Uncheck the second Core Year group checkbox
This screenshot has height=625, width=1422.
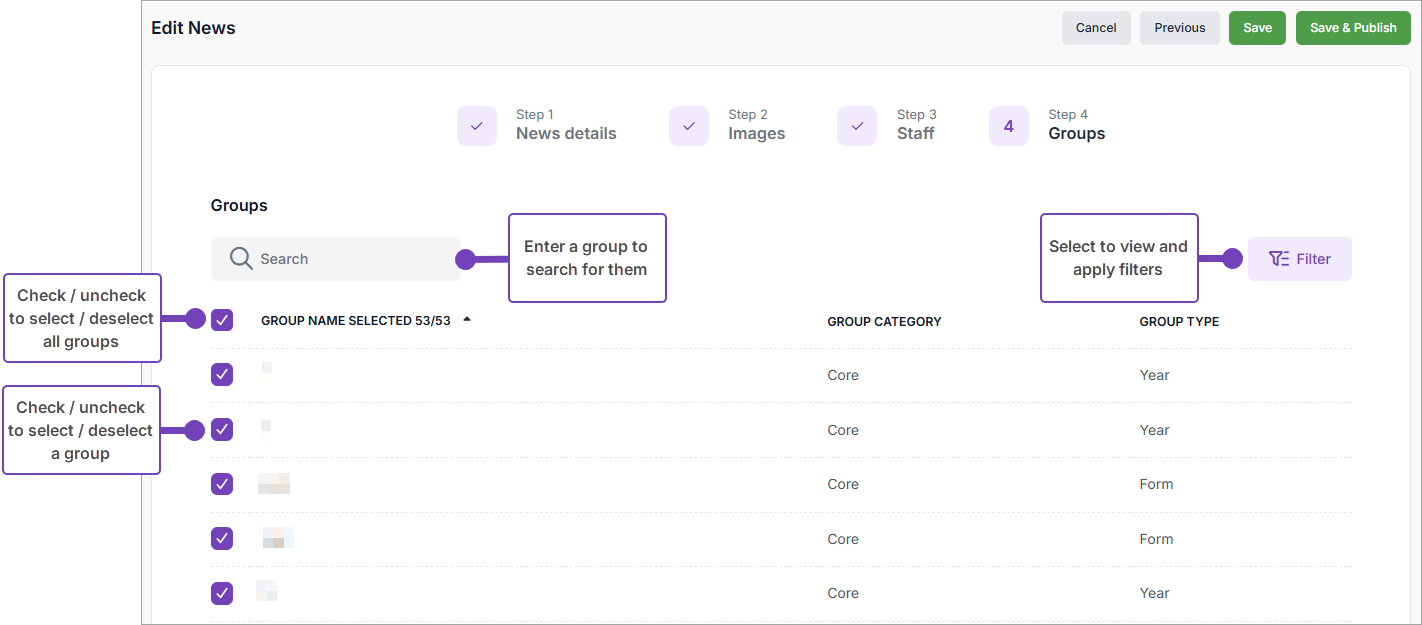point(222,430)
